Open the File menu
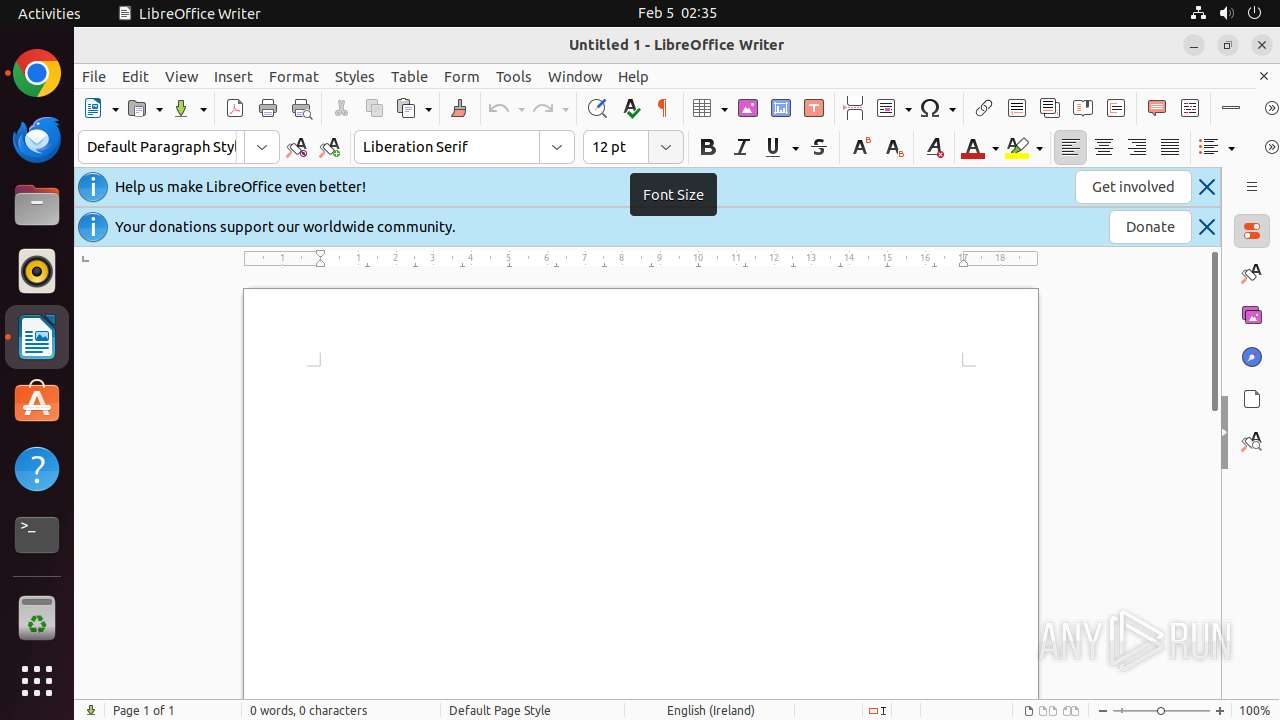Screen dimensions: 1280x720 (94, 77)
